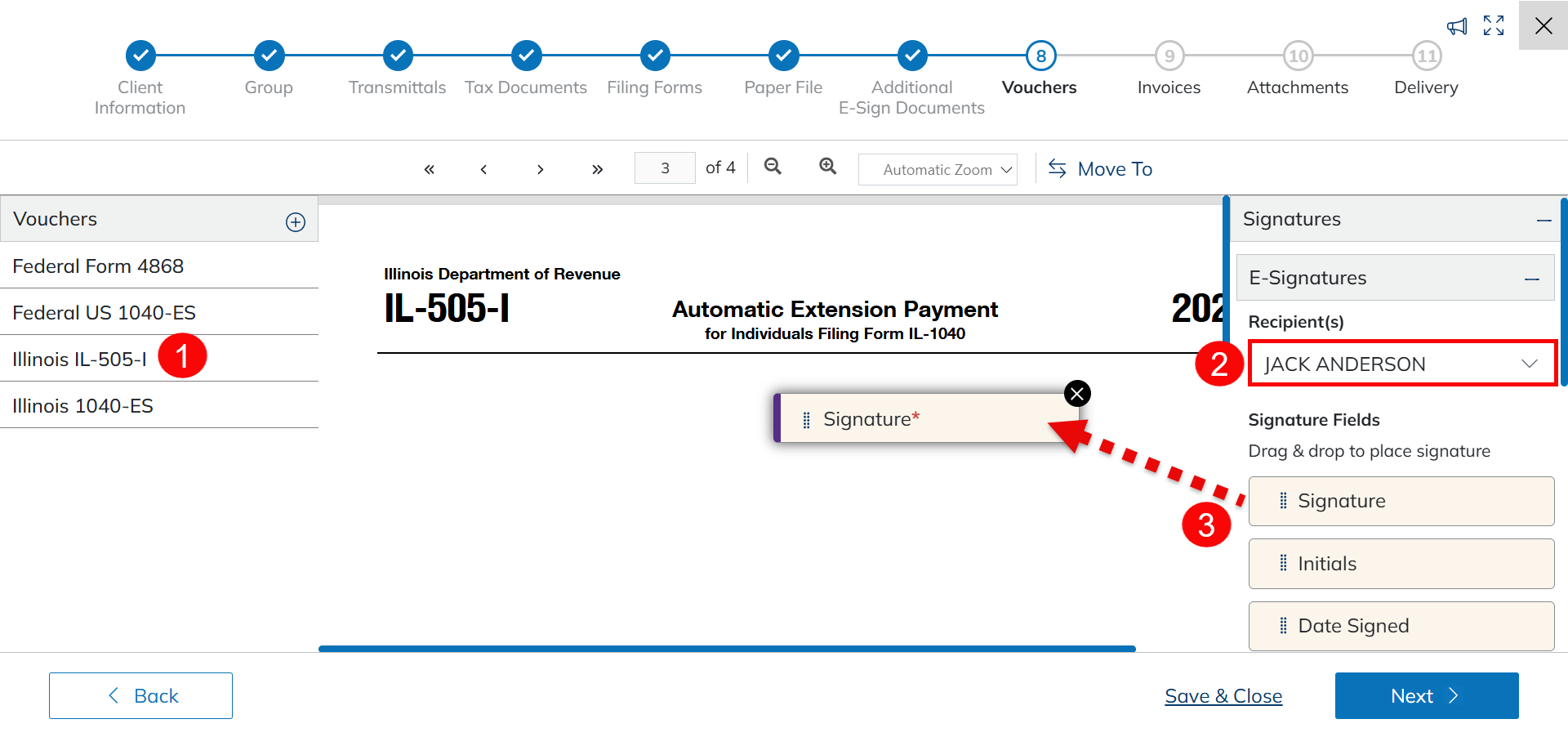Select the Federal Form 4868 voucher
This screenshot has width=1568, height=737.
(x=98, y=266)
